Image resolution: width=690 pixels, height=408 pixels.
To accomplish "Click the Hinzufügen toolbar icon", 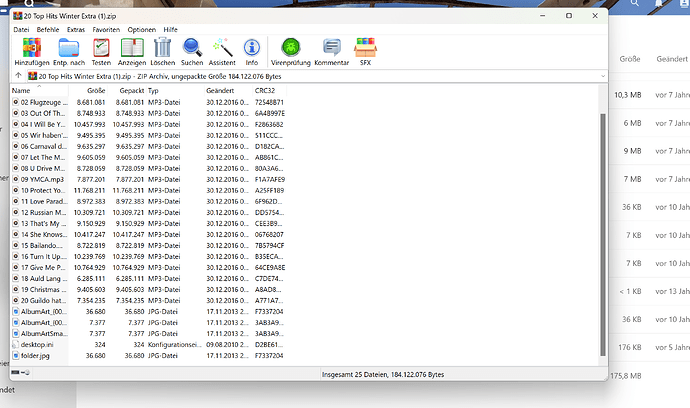I will coord(32,48).
